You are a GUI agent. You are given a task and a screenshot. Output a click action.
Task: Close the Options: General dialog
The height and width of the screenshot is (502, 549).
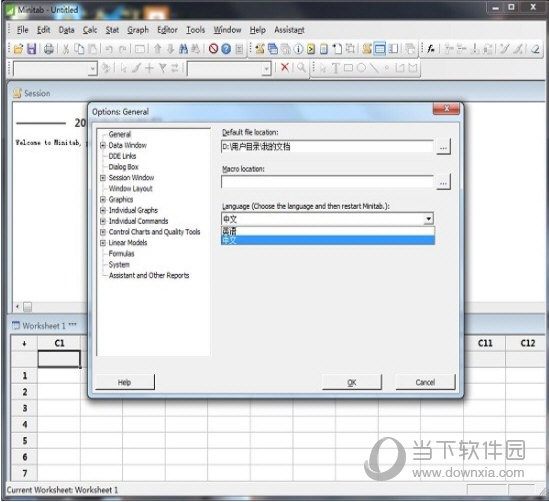coord(446,109)
